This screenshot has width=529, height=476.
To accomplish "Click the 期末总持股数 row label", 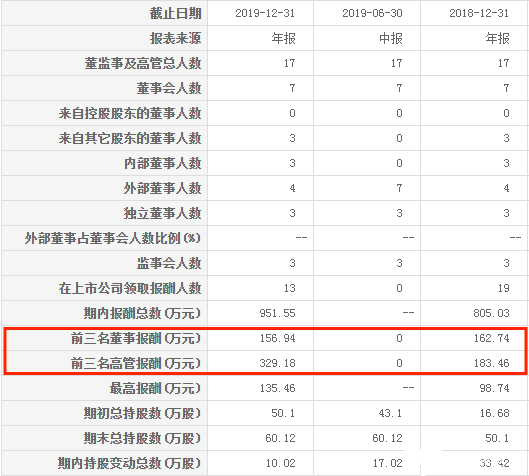I will [x=142, y=438].
